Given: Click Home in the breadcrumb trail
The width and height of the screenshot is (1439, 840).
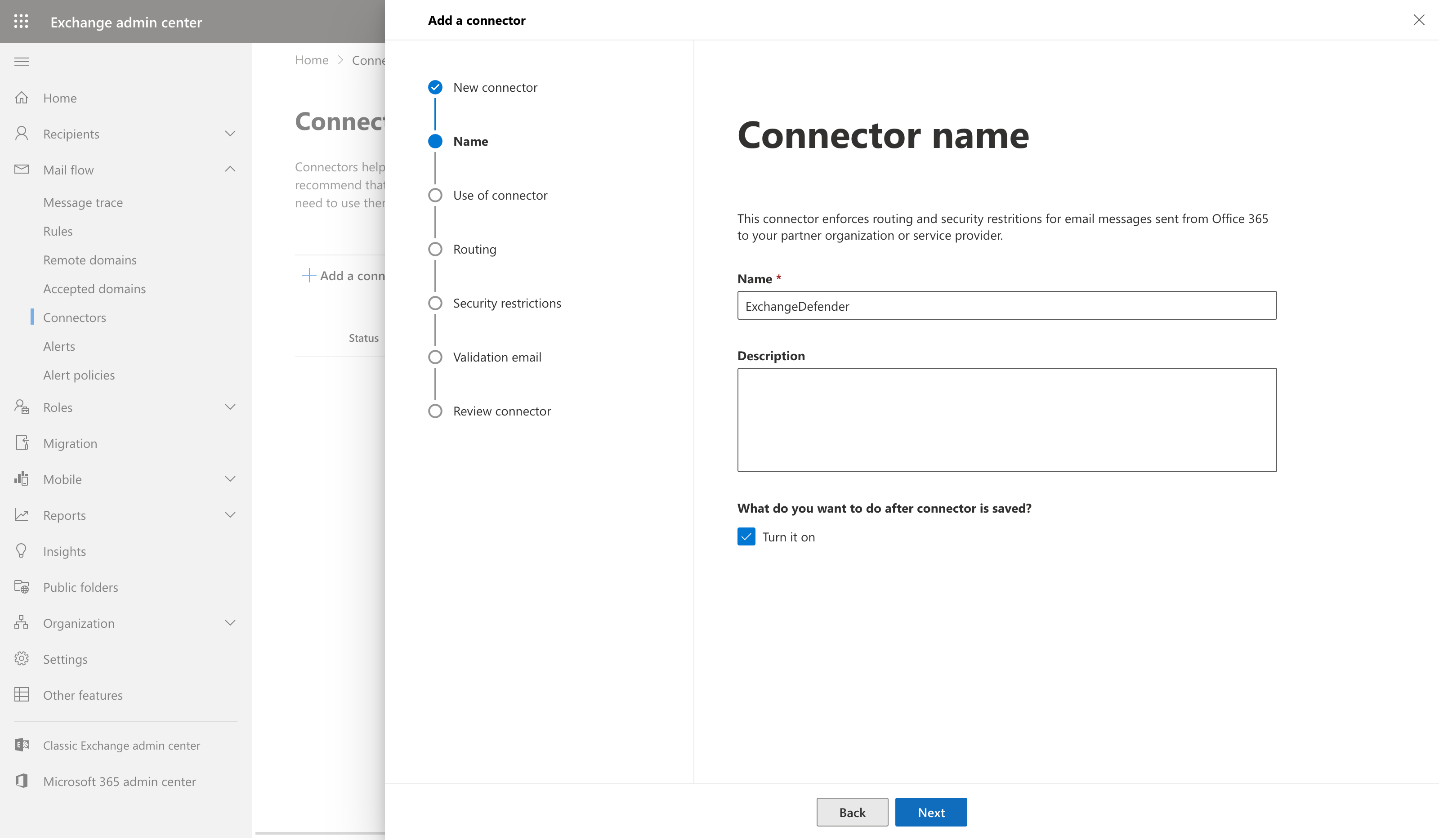Looking at the screenshot, I should [311, 59].
